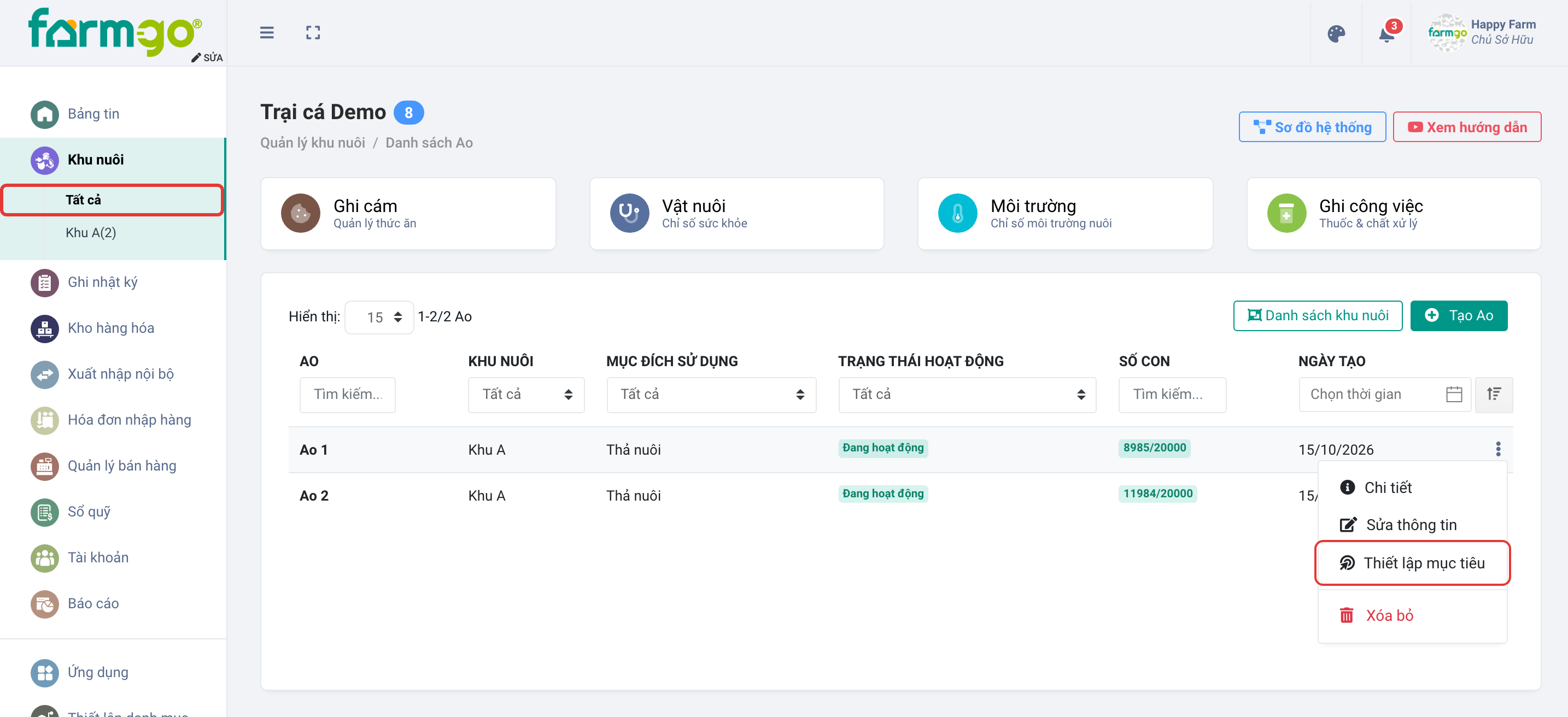Open Kho hàng hóa icon
This screenshot has width=1568, height=717.
44,328
